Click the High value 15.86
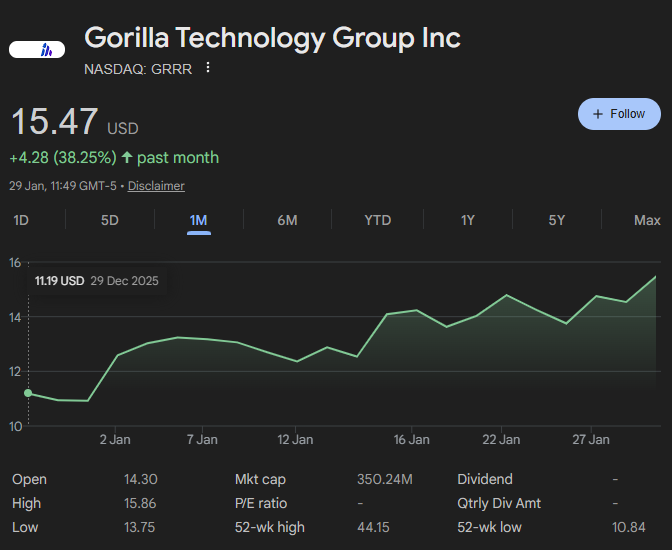This screenshot has width=672, height=550. pos(140,503)
